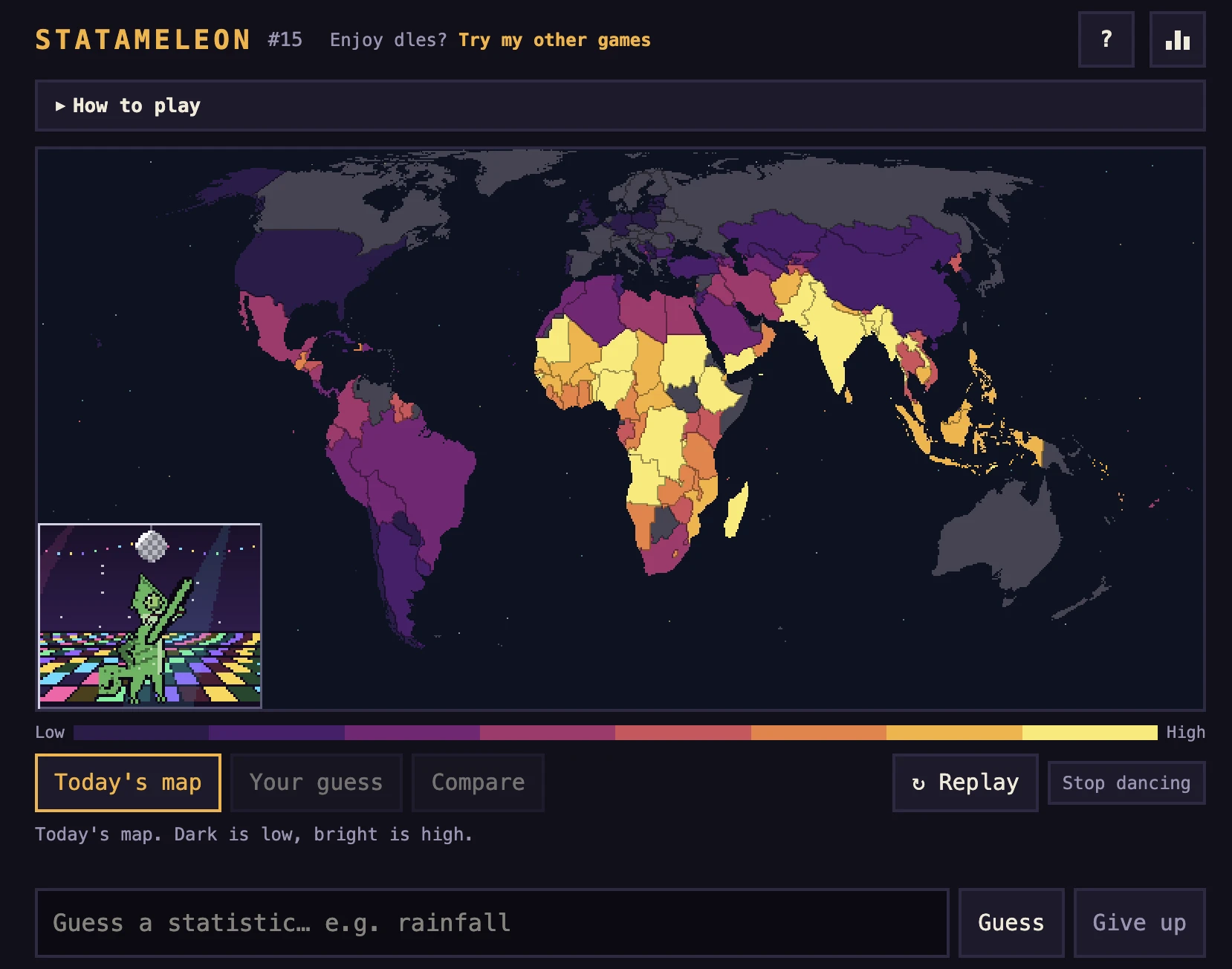Switch to the Your guess tab
The height and width of the screenshot is (969, 1232).
[x=316, y=782]
